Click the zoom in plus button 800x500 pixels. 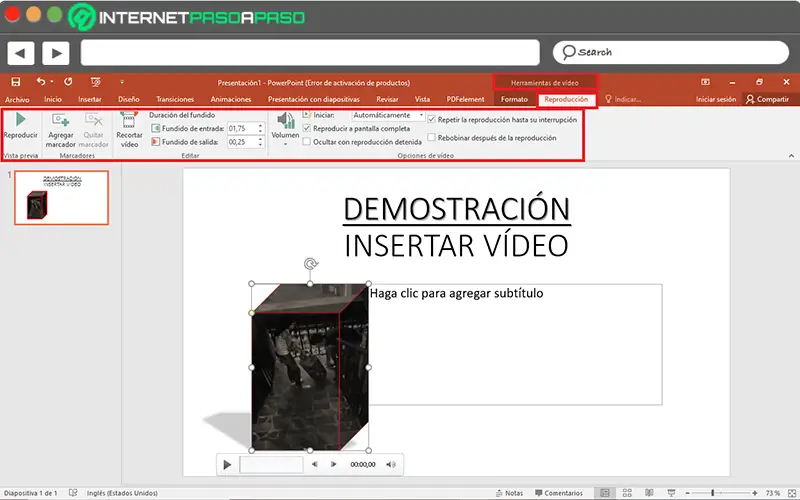755,493
